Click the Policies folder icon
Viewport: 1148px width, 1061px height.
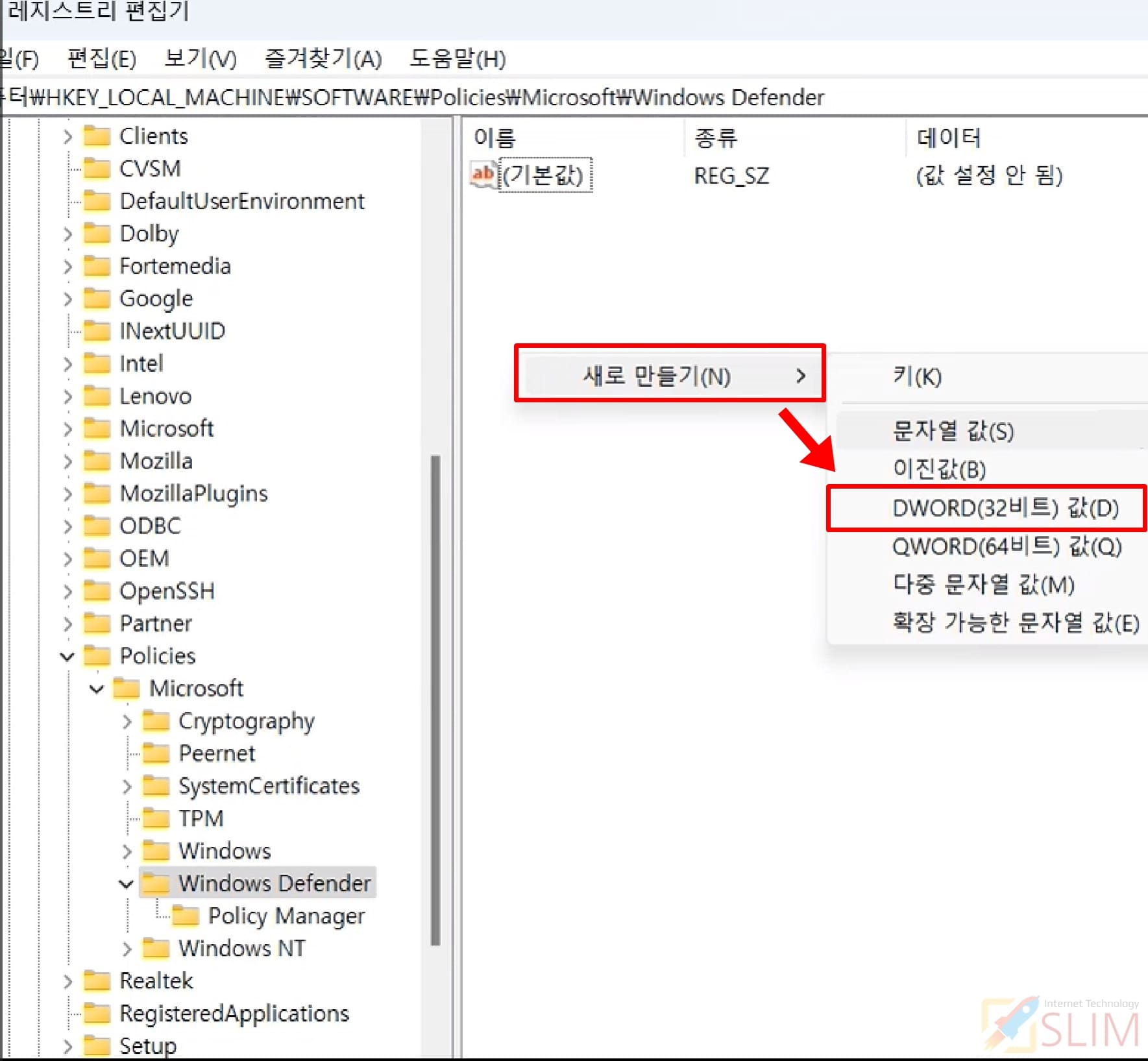pyautogui.click(x=97, y=655)
